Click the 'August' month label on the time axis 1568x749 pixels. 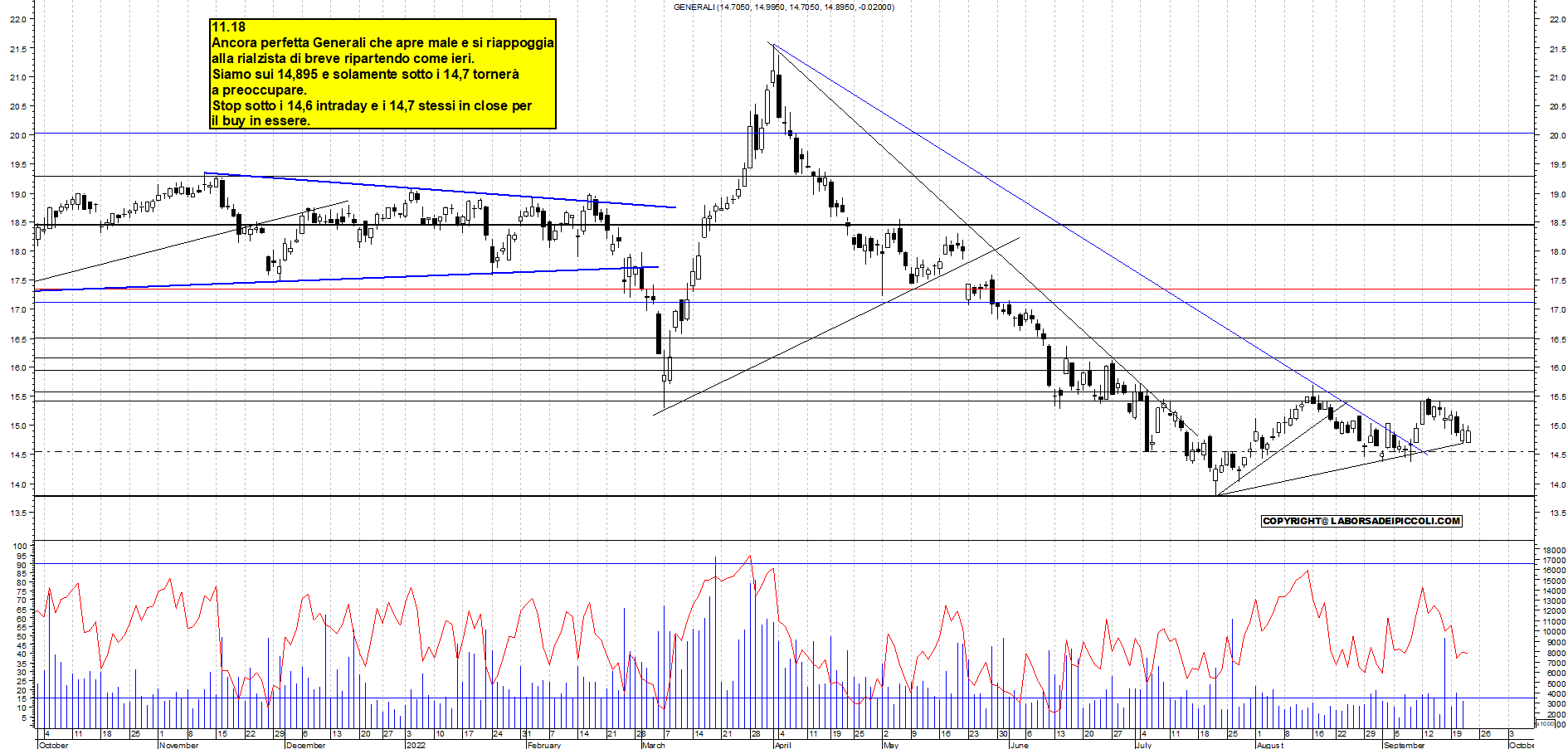point(1269,745)
